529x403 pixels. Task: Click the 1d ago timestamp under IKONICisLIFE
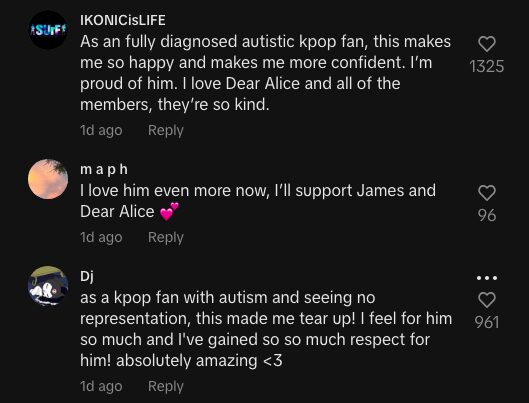click(101, 130)
